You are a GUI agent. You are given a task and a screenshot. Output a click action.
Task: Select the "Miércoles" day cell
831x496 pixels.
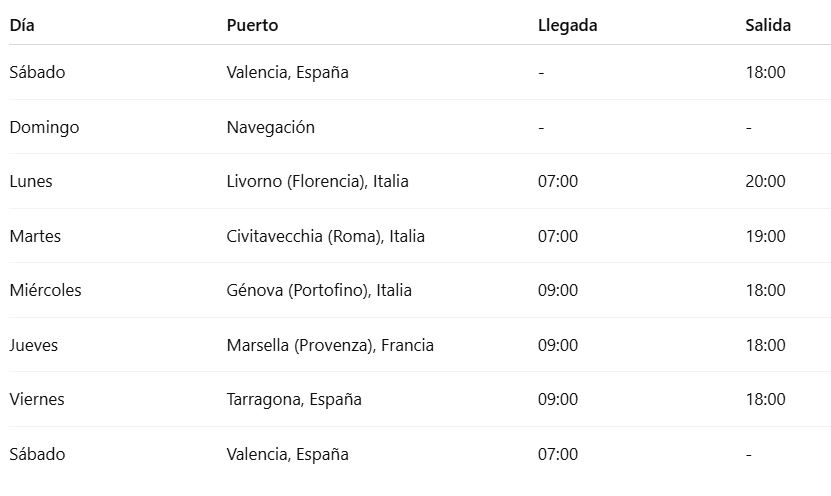tap(45, 290)
